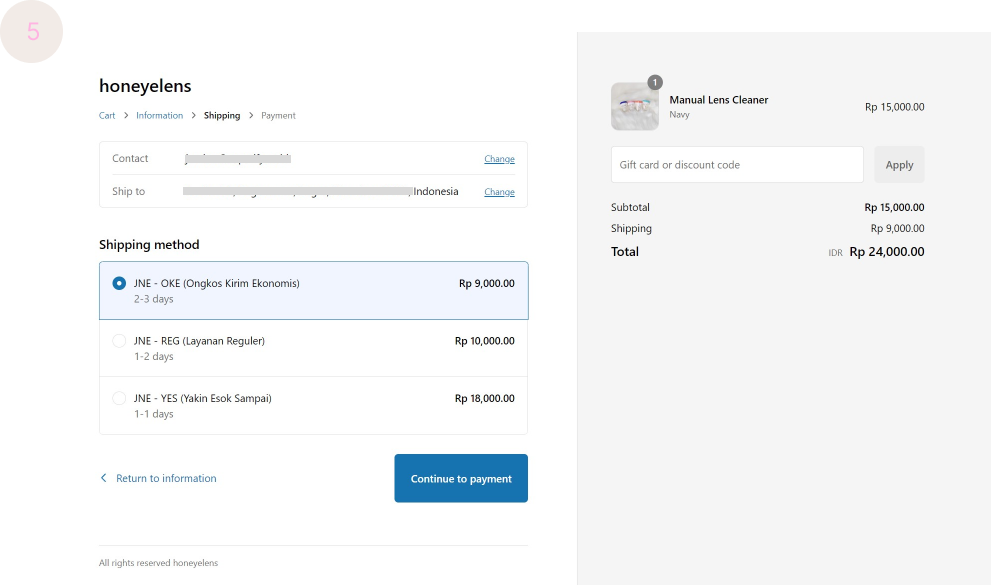Click the quantity badge on product image
This screenshot has height=585, width=991.
655,82
